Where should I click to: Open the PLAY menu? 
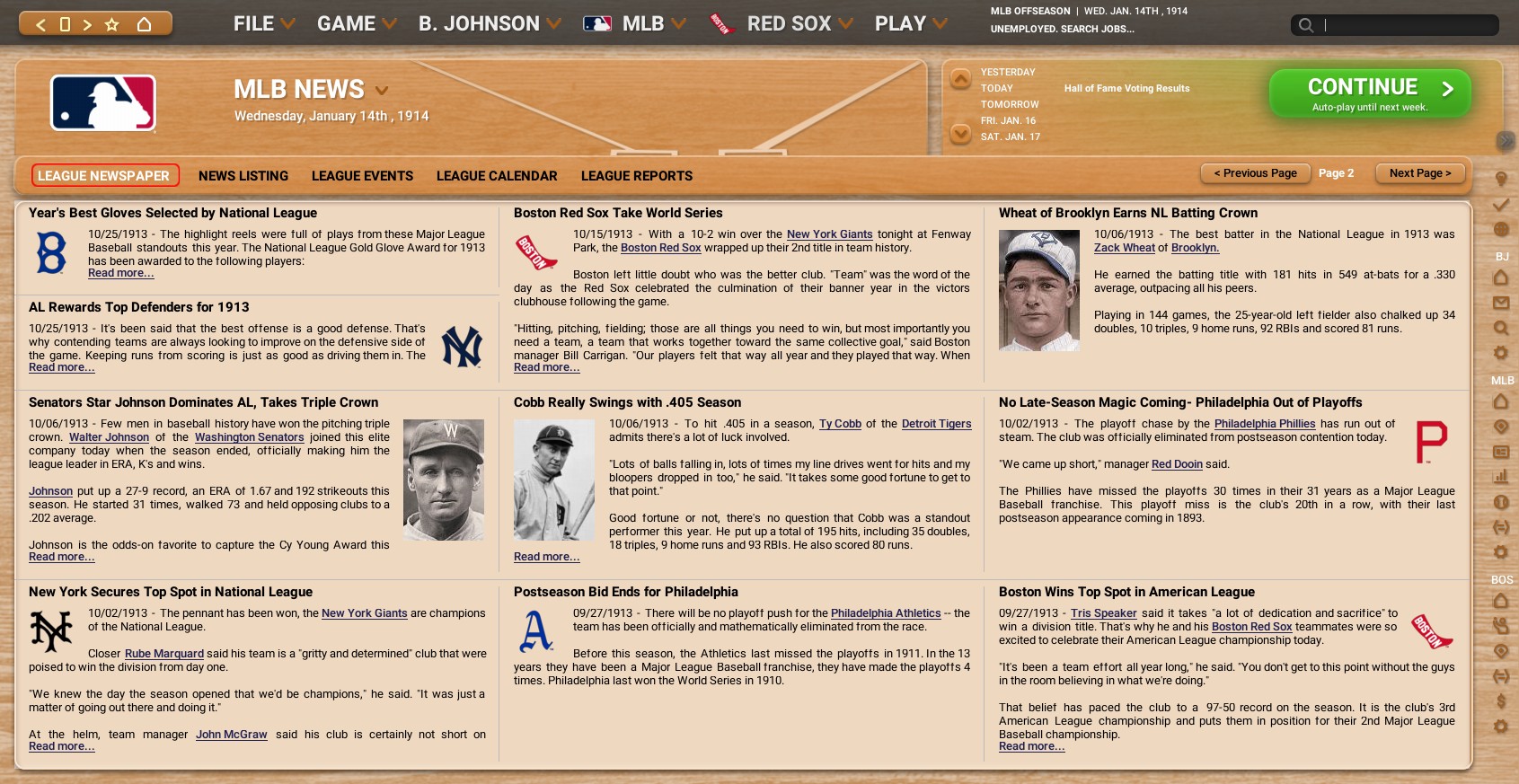[910, 24]
